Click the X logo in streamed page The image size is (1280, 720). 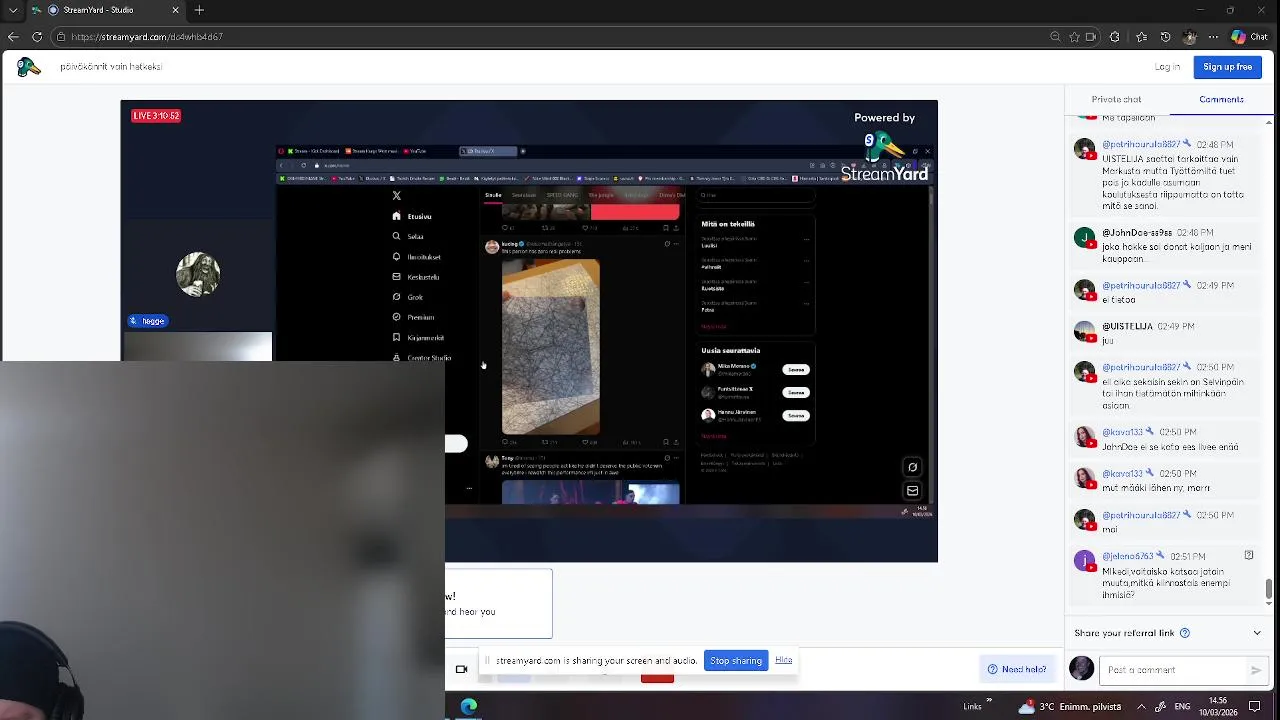coord(397,196)
